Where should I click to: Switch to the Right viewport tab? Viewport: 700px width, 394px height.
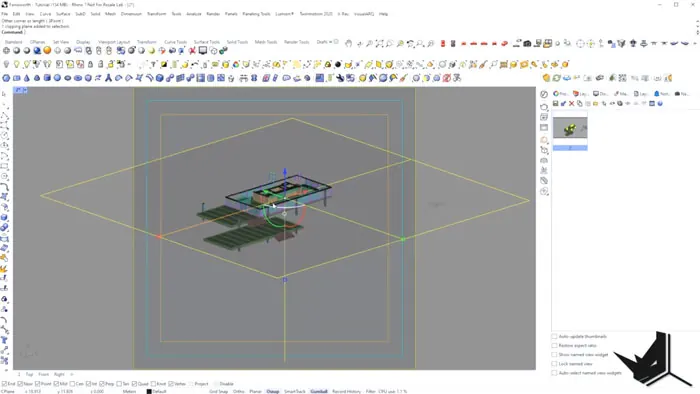pos(59,374)
